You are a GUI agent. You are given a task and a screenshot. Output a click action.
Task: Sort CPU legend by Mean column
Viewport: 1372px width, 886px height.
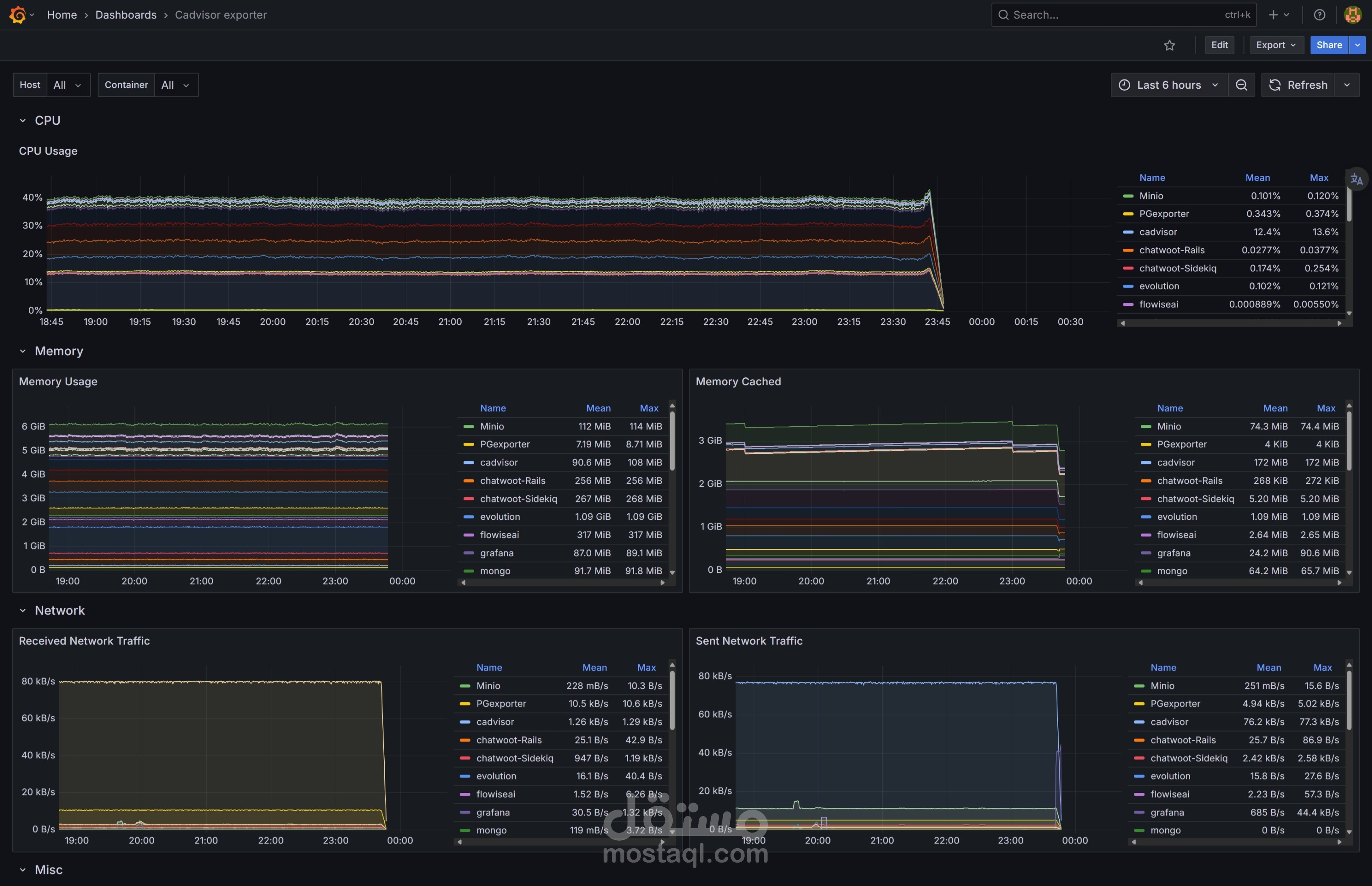click(1257, 178)
